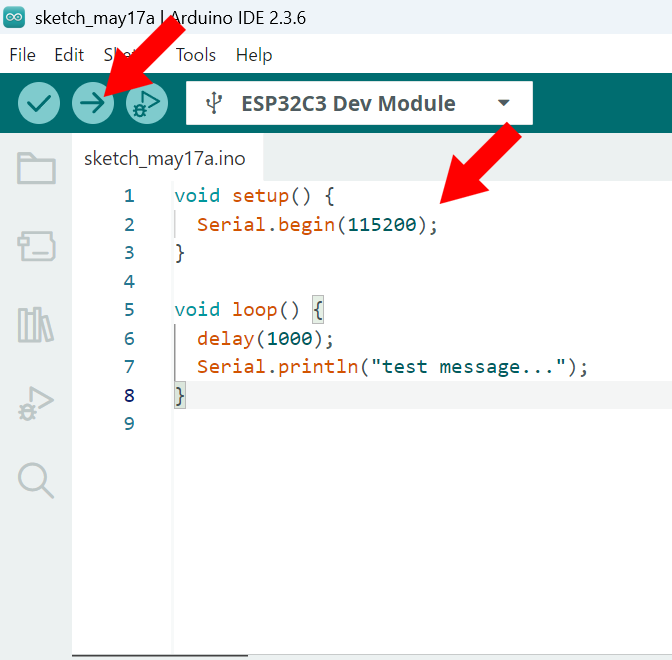Open the Boards Manager sidebar icon
The width and height of the screenshot is (672, 660).
[36, 246]
